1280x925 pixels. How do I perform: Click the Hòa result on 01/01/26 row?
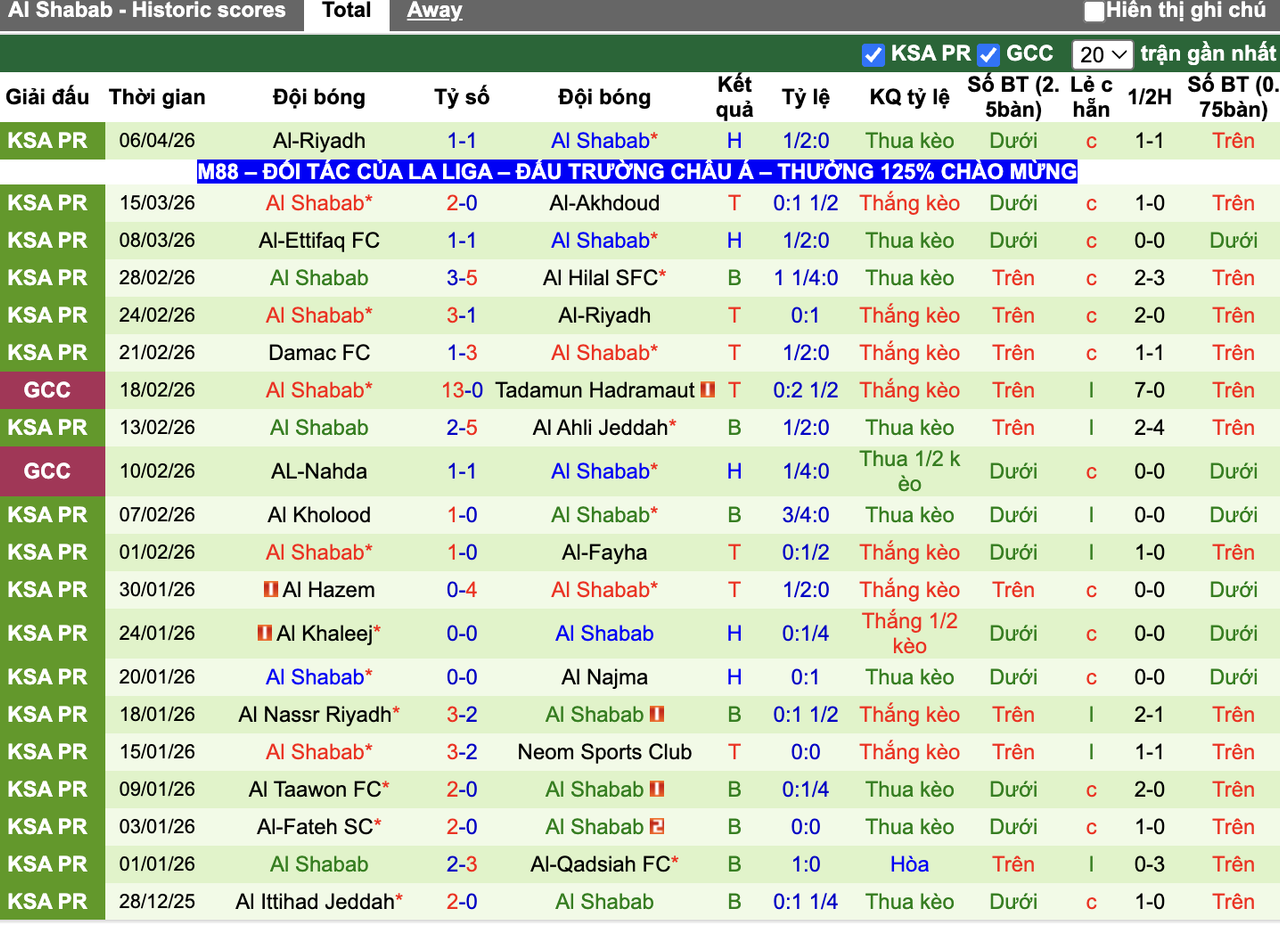910,865
